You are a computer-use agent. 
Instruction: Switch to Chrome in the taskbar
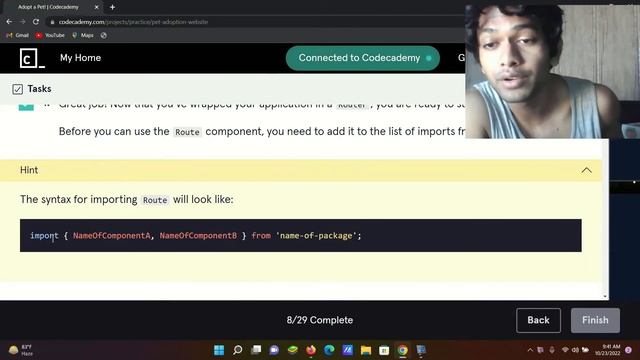tap(402, 350)
